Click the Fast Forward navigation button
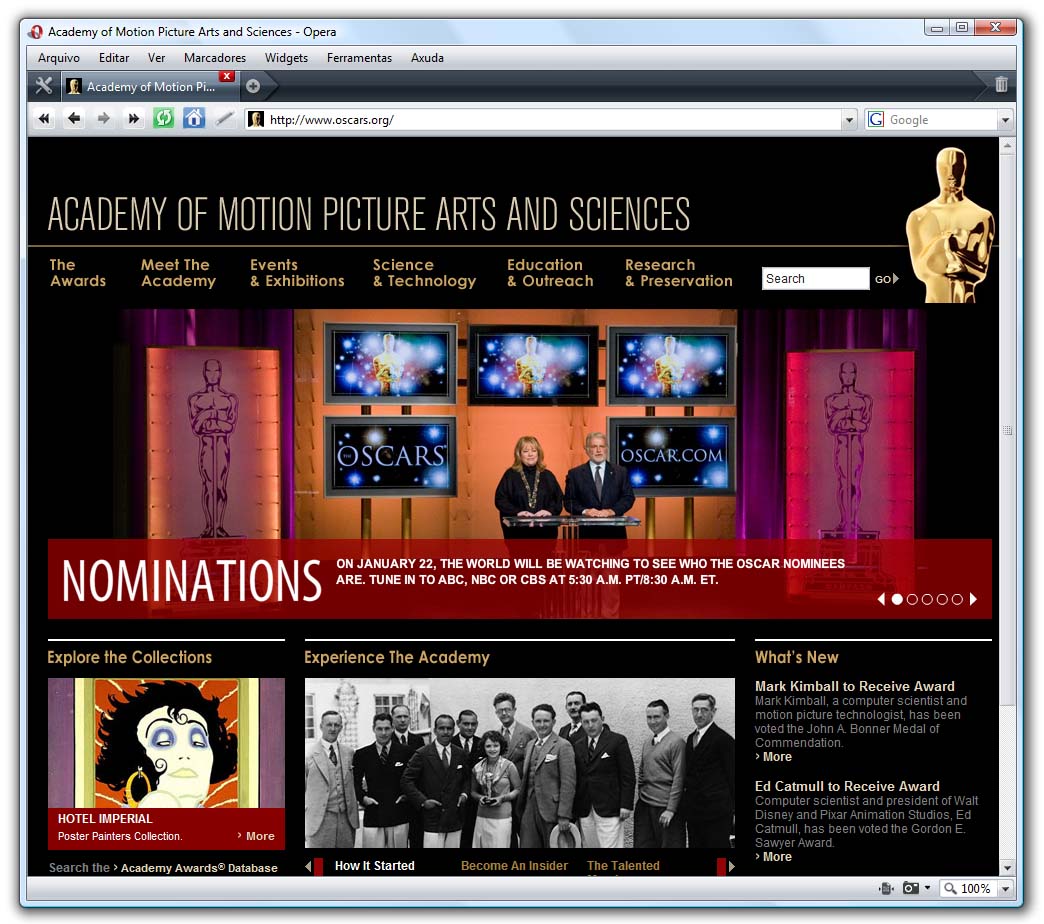The width and height of the screenshot is (1044, 924). tap(134, 119)
